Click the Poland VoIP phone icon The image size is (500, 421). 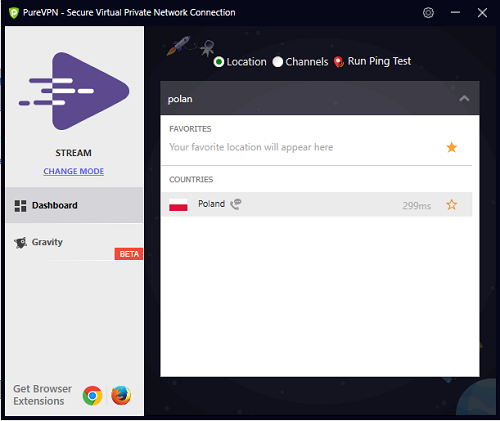pos(236,204)
